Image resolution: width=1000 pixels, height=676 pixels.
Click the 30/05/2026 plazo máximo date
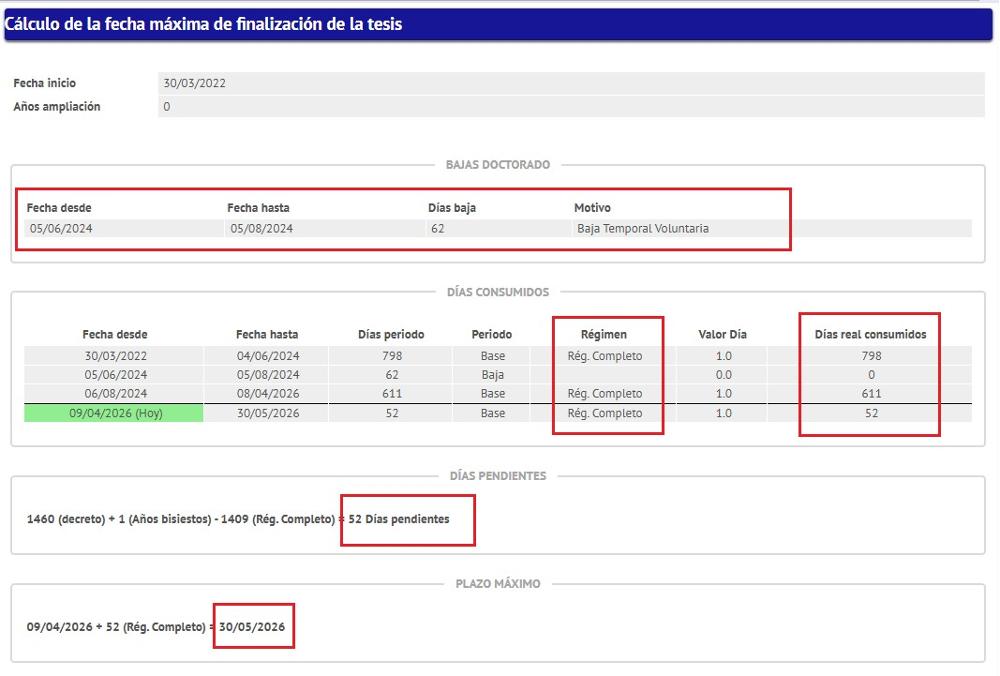click(x=252, y=627)
